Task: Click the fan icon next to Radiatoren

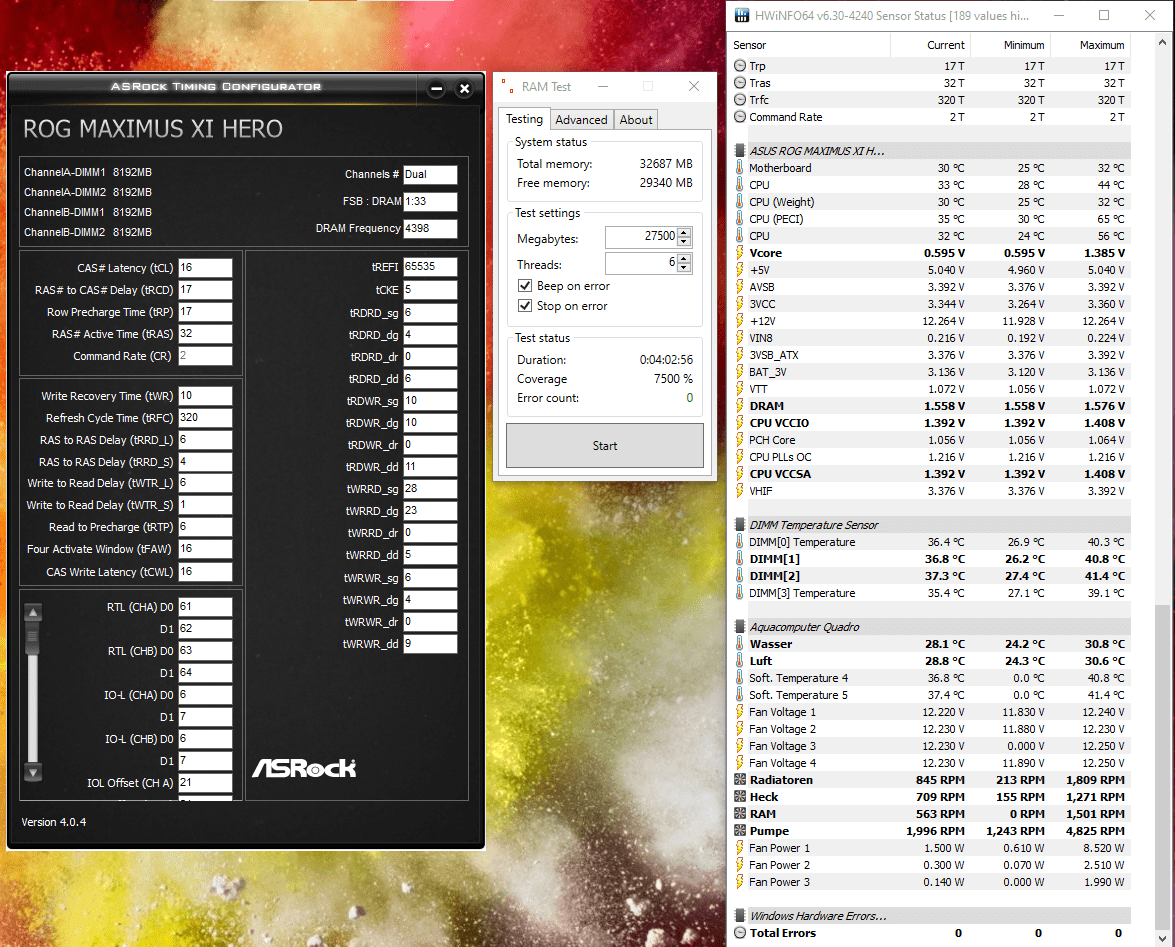Action: tap(740, 780)
